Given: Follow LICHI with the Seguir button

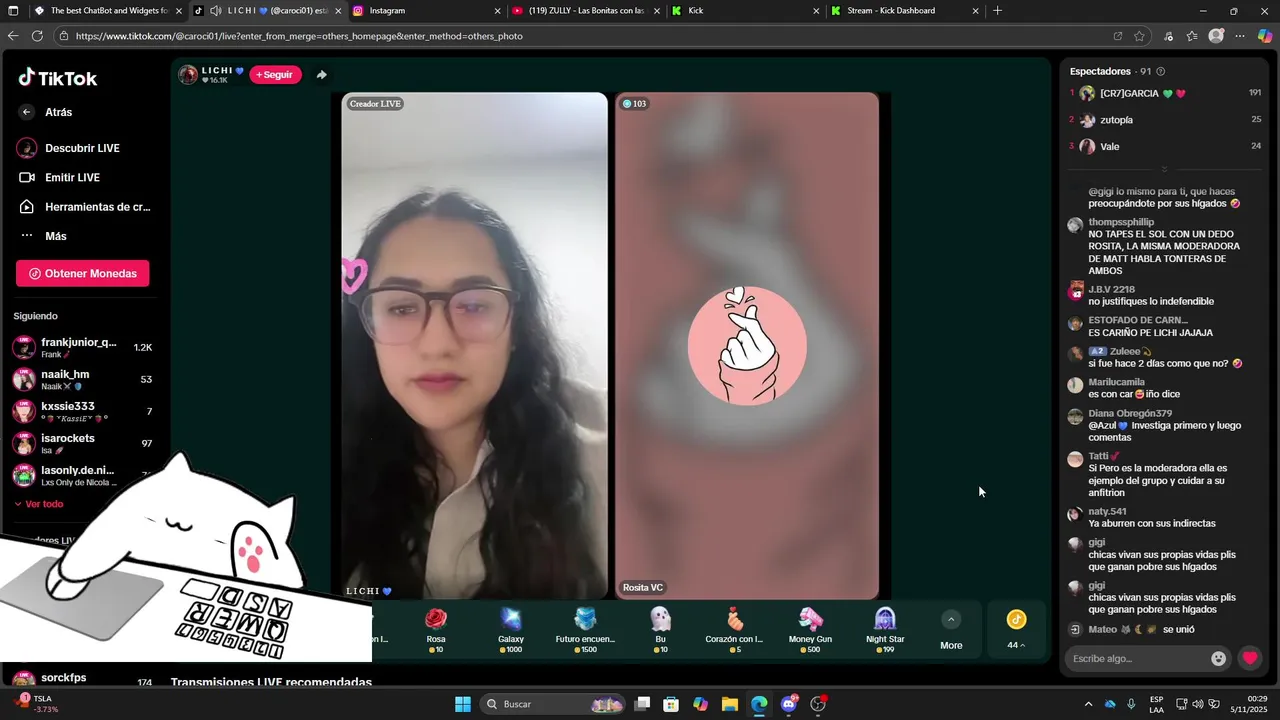Looking at the screenshot, I should (275, 75).
